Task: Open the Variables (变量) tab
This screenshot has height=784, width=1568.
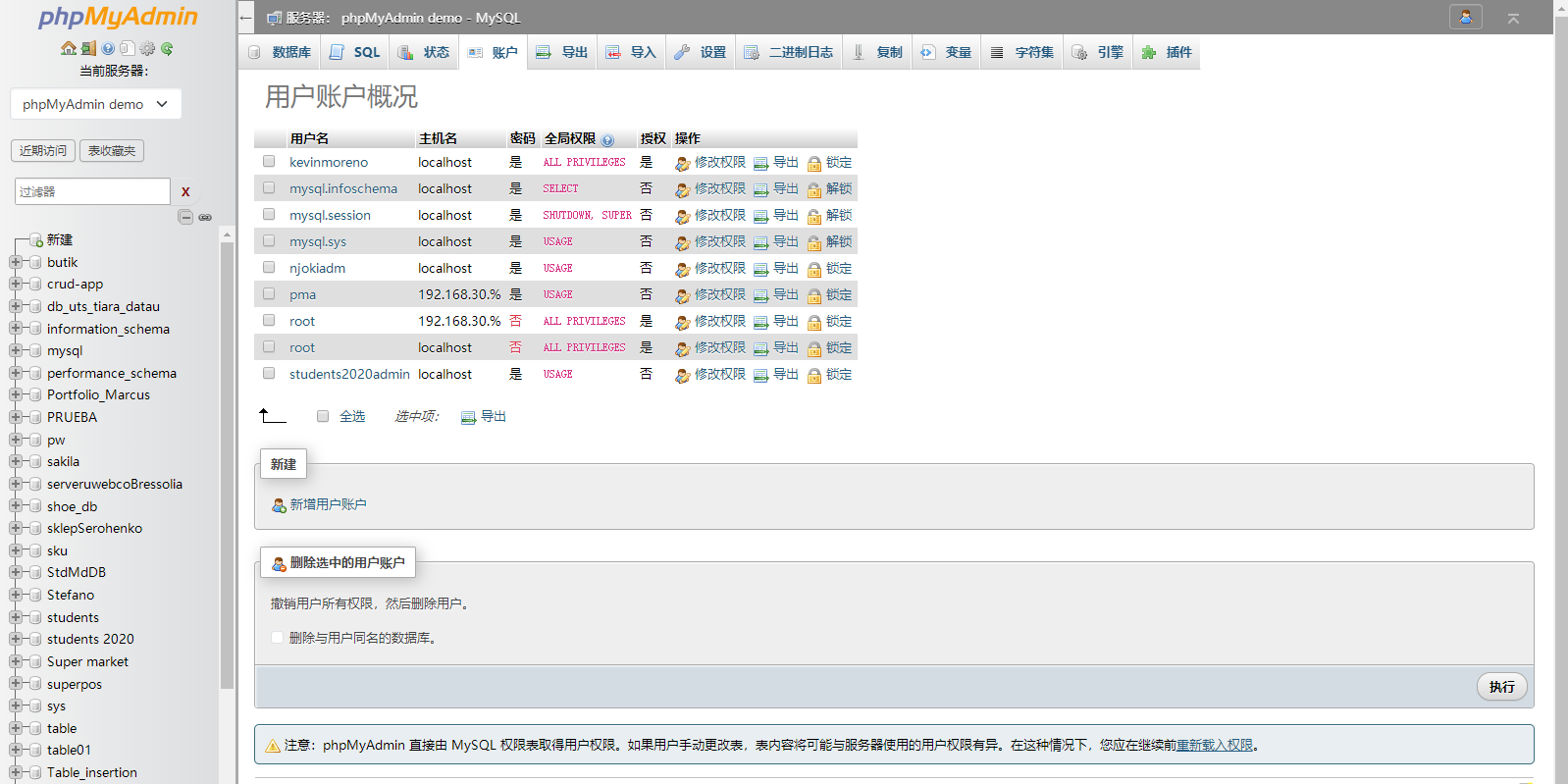Action: [x=946, y=52]
